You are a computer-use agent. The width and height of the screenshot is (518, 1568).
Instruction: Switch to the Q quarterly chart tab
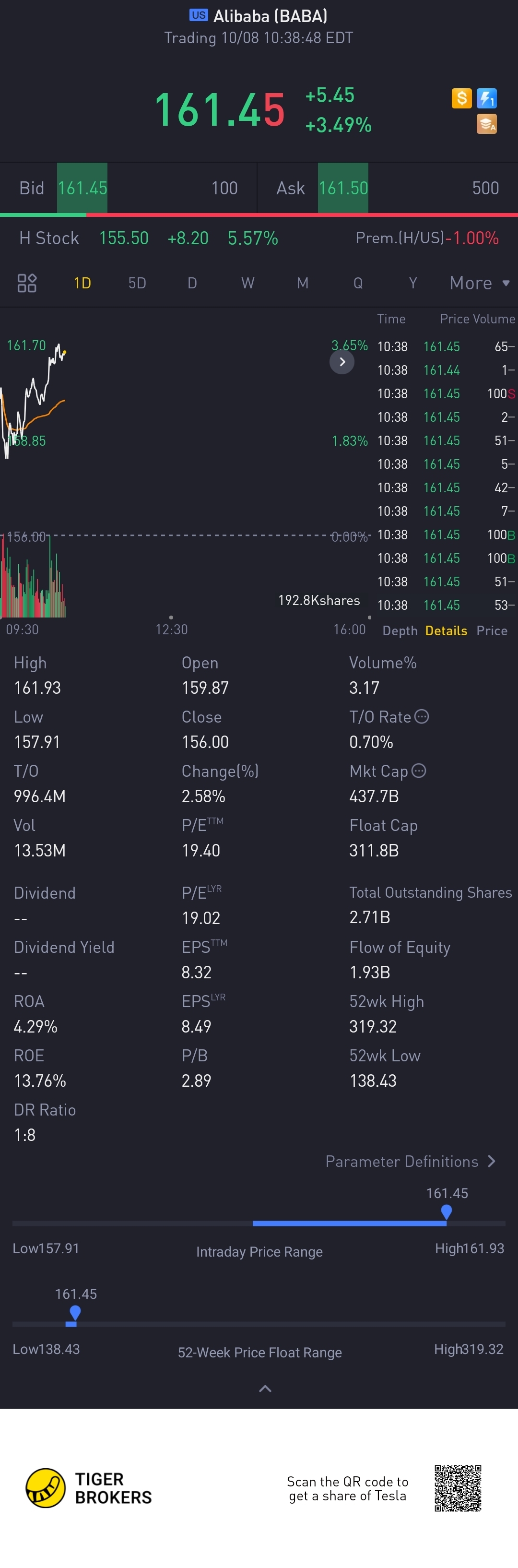point(358,283)
